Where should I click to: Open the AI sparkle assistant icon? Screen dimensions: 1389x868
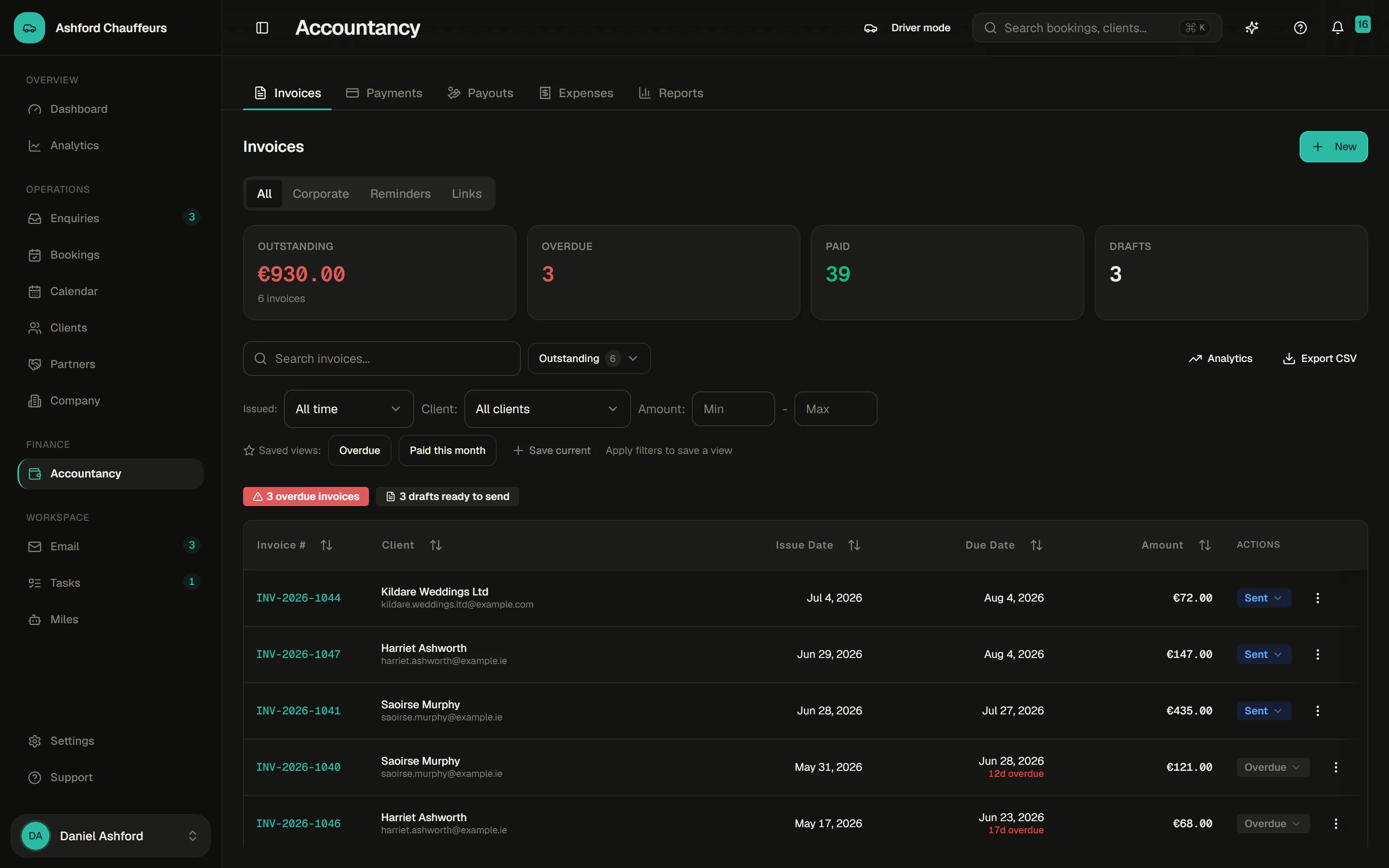click(x=1252, y=27)
